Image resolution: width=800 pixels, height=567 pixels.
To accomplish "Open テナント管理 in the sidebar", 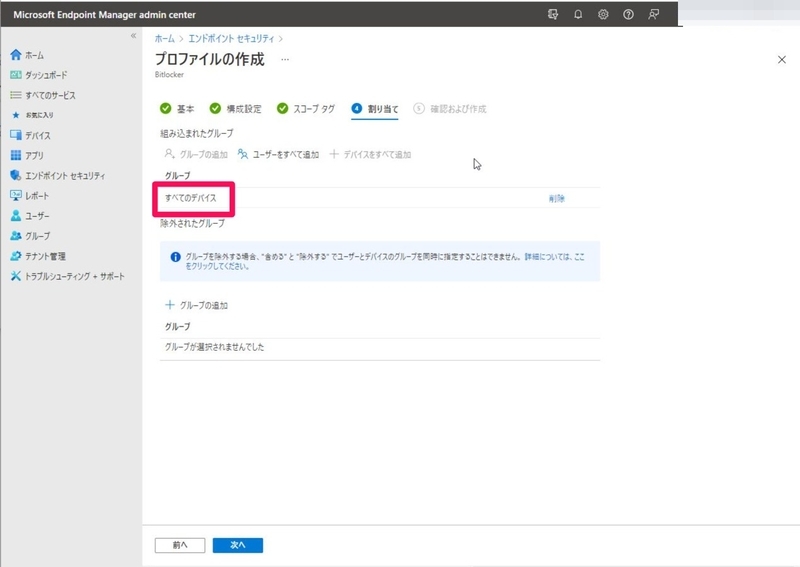I will 38,256.
